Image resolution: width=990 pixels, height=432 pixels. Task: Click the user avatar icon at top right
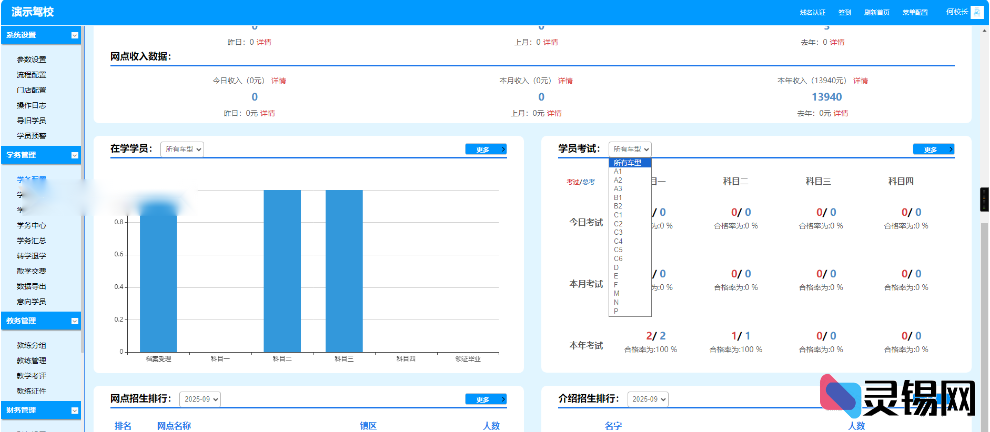click(976, 12)
